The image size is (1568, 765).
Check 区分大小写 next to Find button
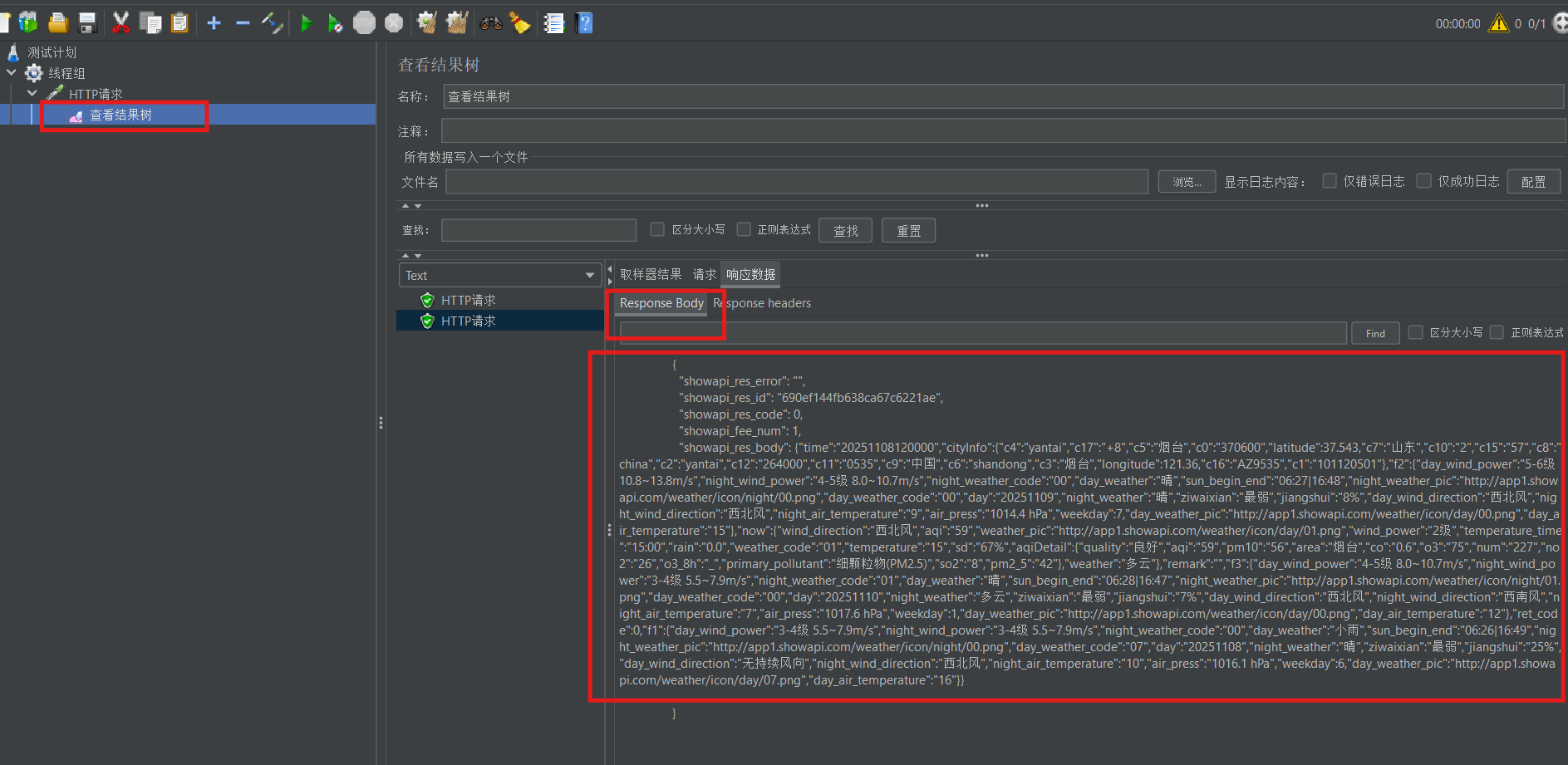[1415, 332]
